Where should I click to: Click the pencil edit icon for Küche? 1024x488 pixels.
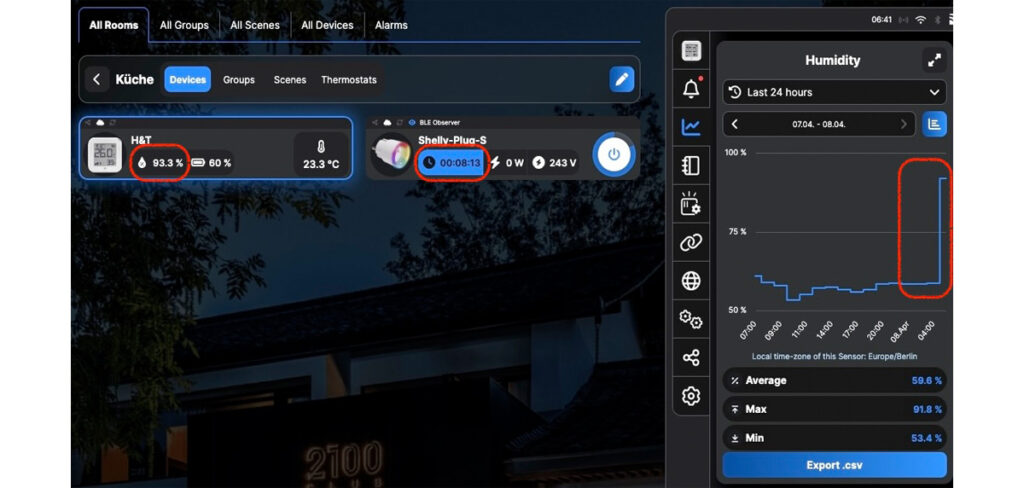click(x=622, y=79)
